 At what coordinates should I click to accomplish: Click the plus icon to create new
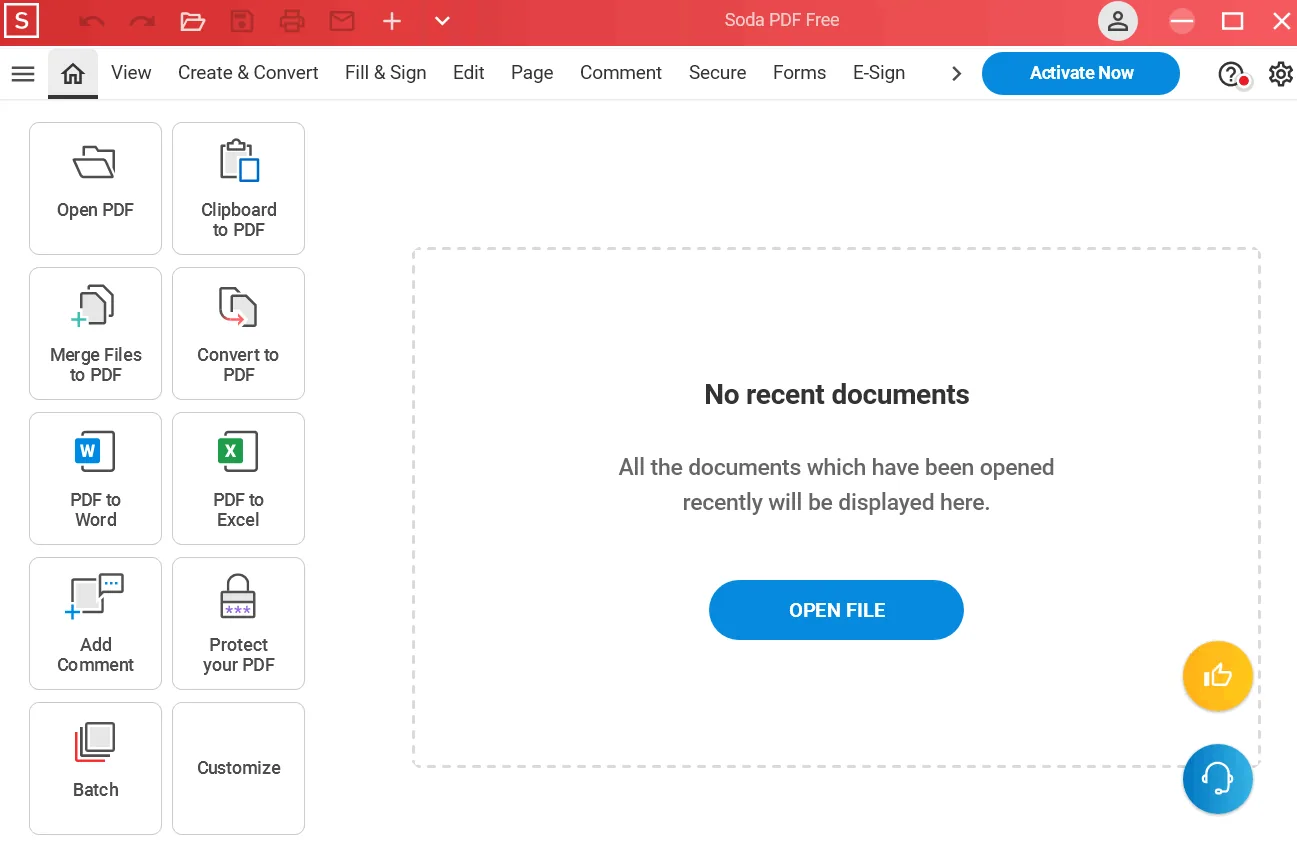[392, 21]
